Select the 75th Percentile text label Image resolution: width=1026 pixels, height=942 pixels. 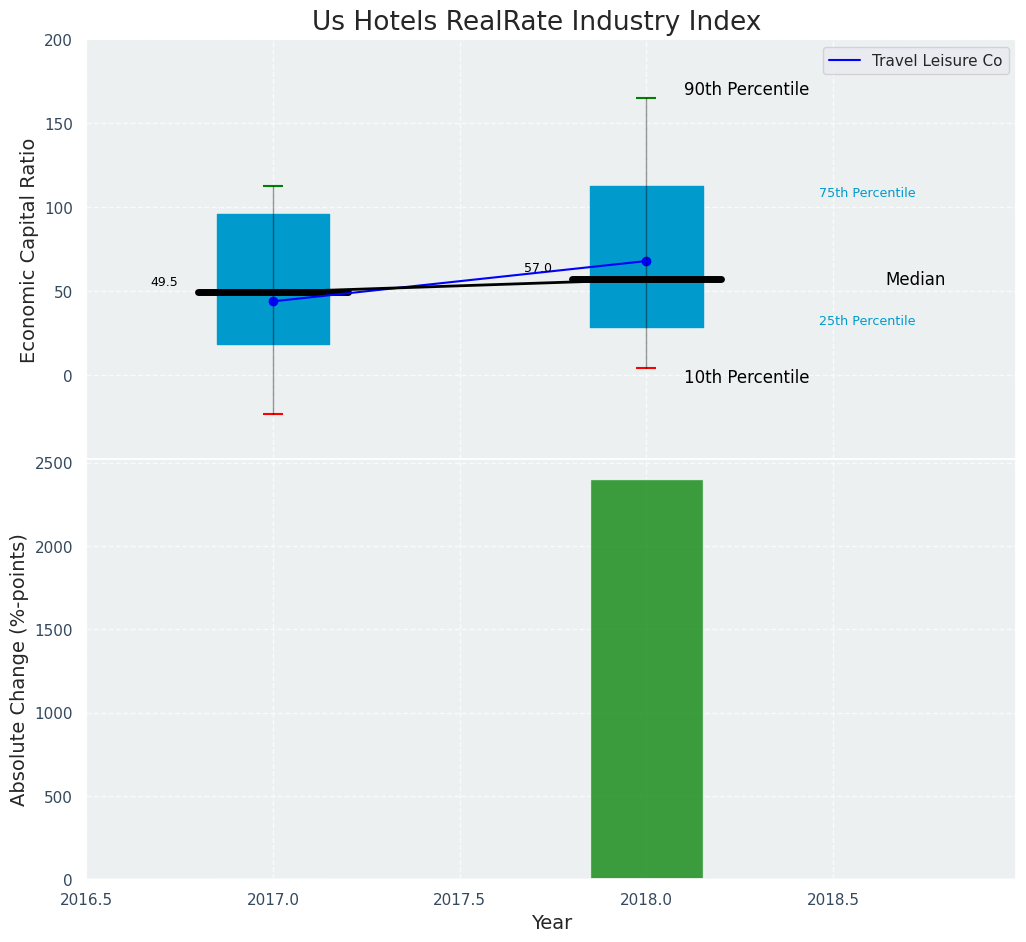pyautogui.click(x=867, y=193)
